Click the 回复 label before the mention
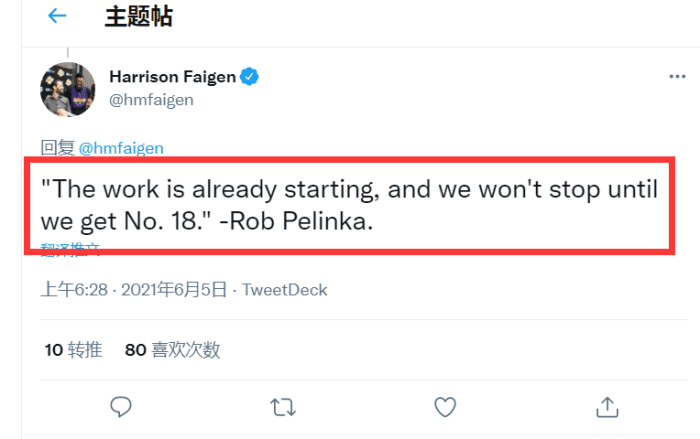The image size is (700, 439). click(x=57, y=148)
